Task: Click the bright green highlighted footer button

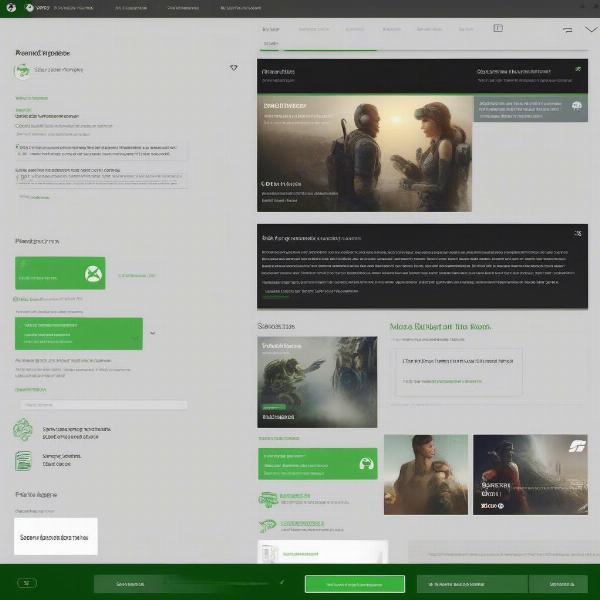Action: pos(355,584)
